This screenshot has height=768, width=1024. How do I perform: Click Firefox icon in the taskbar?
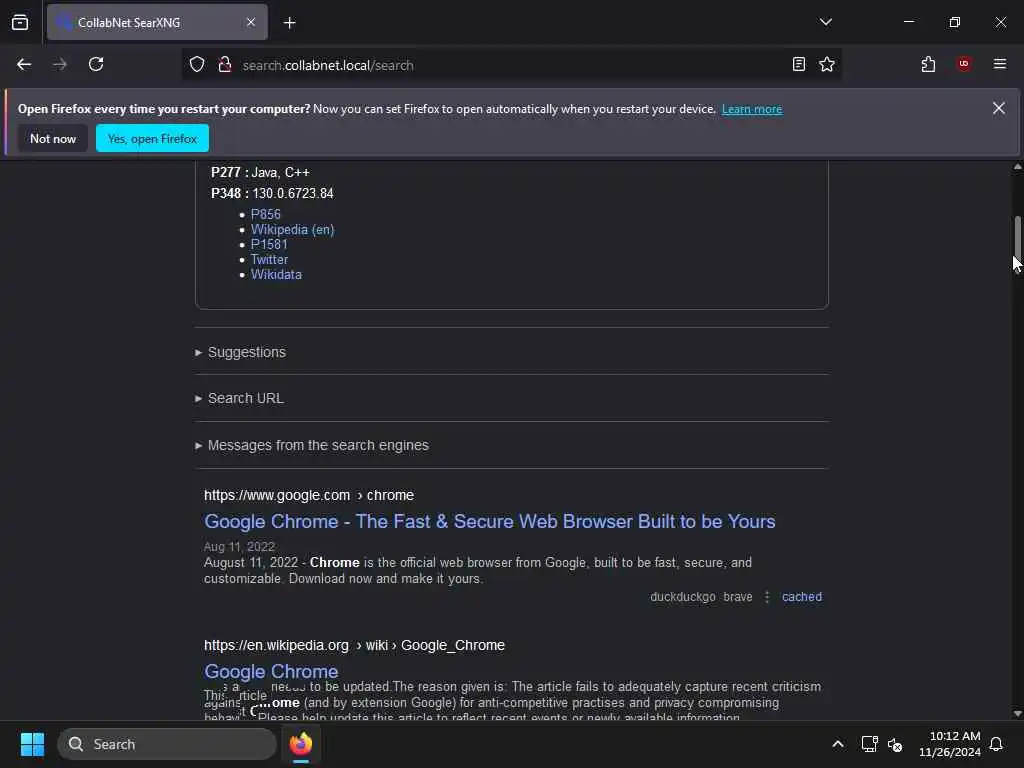301,744
